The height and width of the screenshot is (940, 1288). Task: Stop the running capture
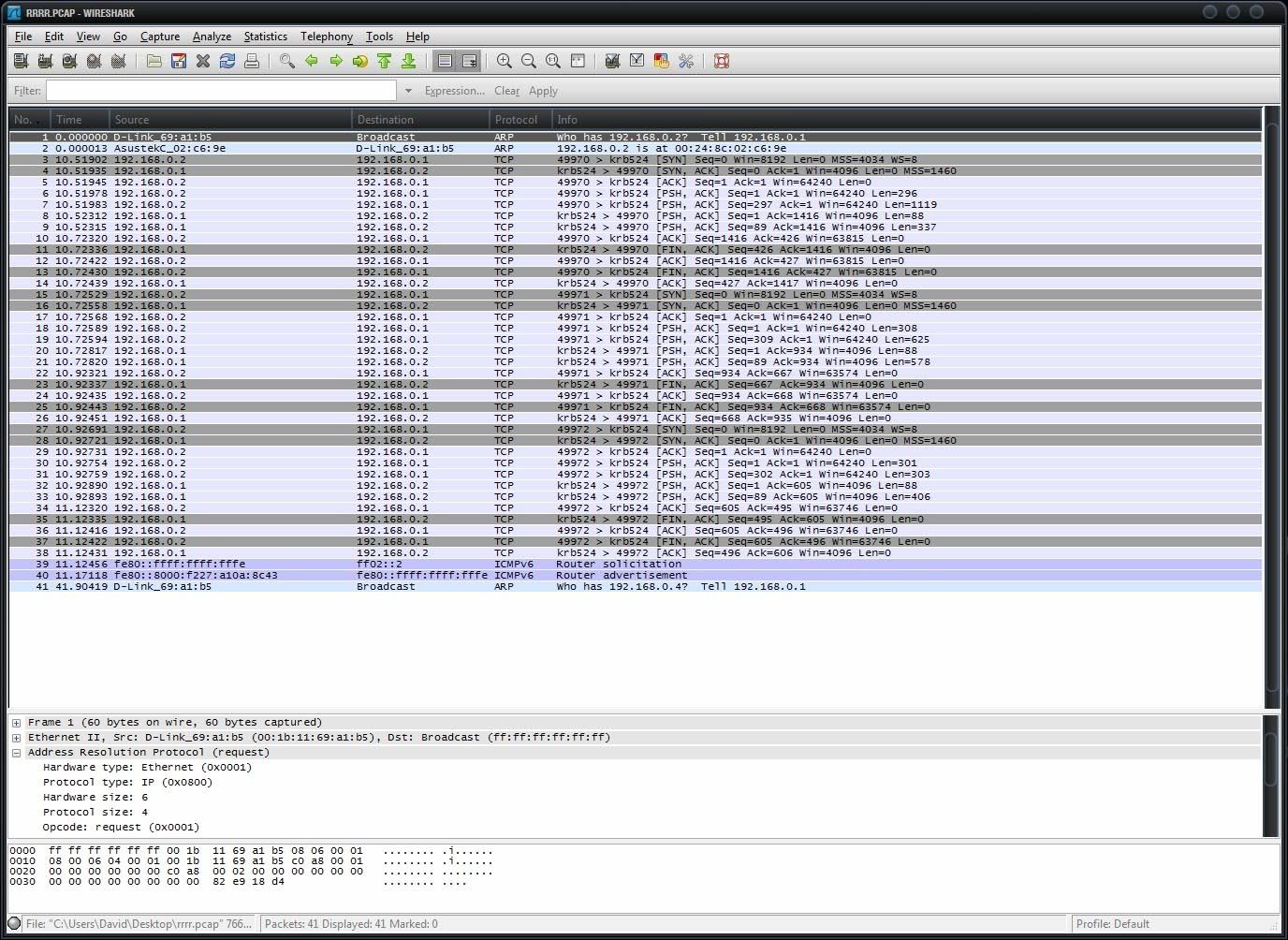click(94, 61)
